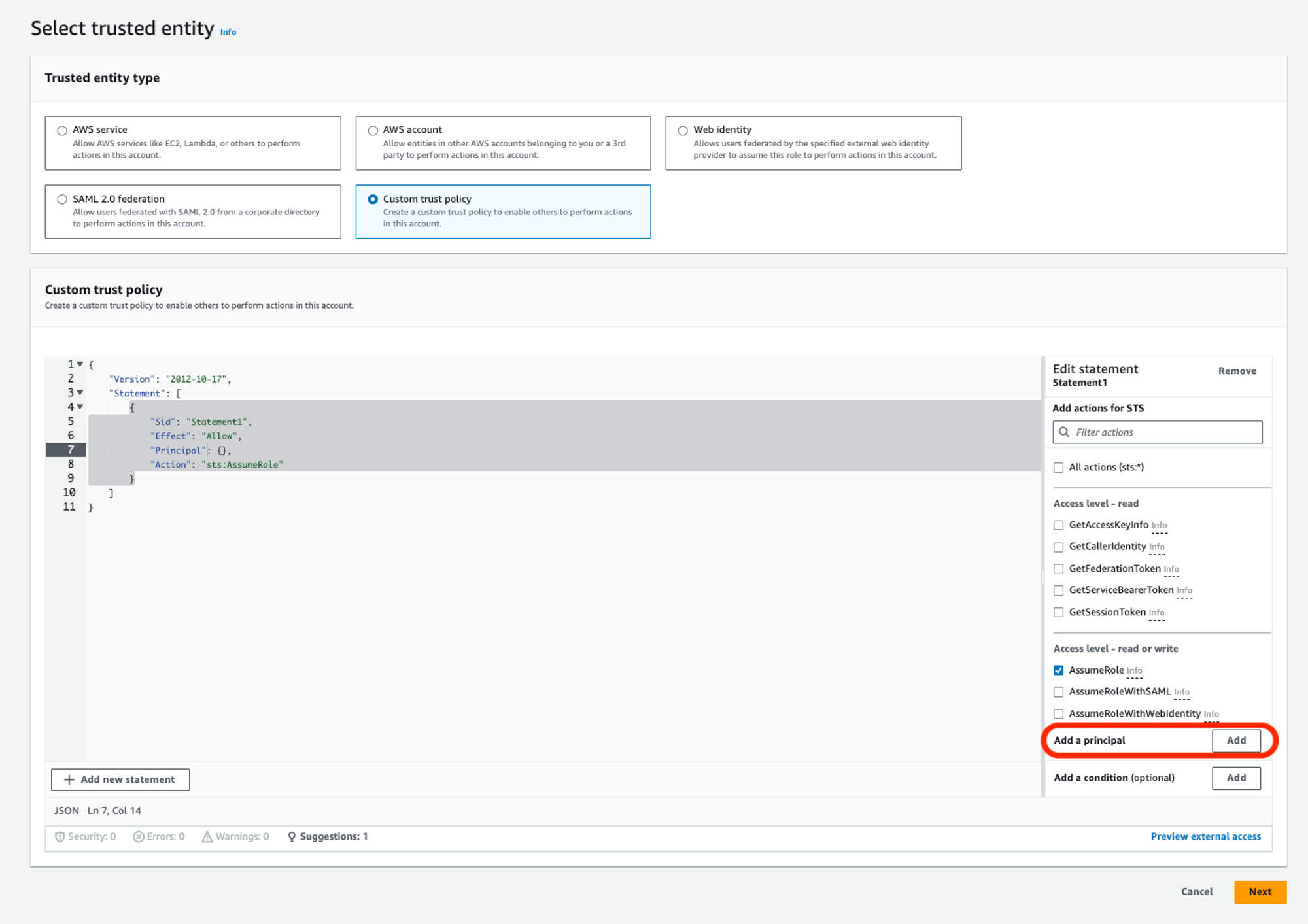Viewport: 1308px width, 924px height.
Task: Open Info link next to GetSessionToken
Action: [x=1156, y=613]
